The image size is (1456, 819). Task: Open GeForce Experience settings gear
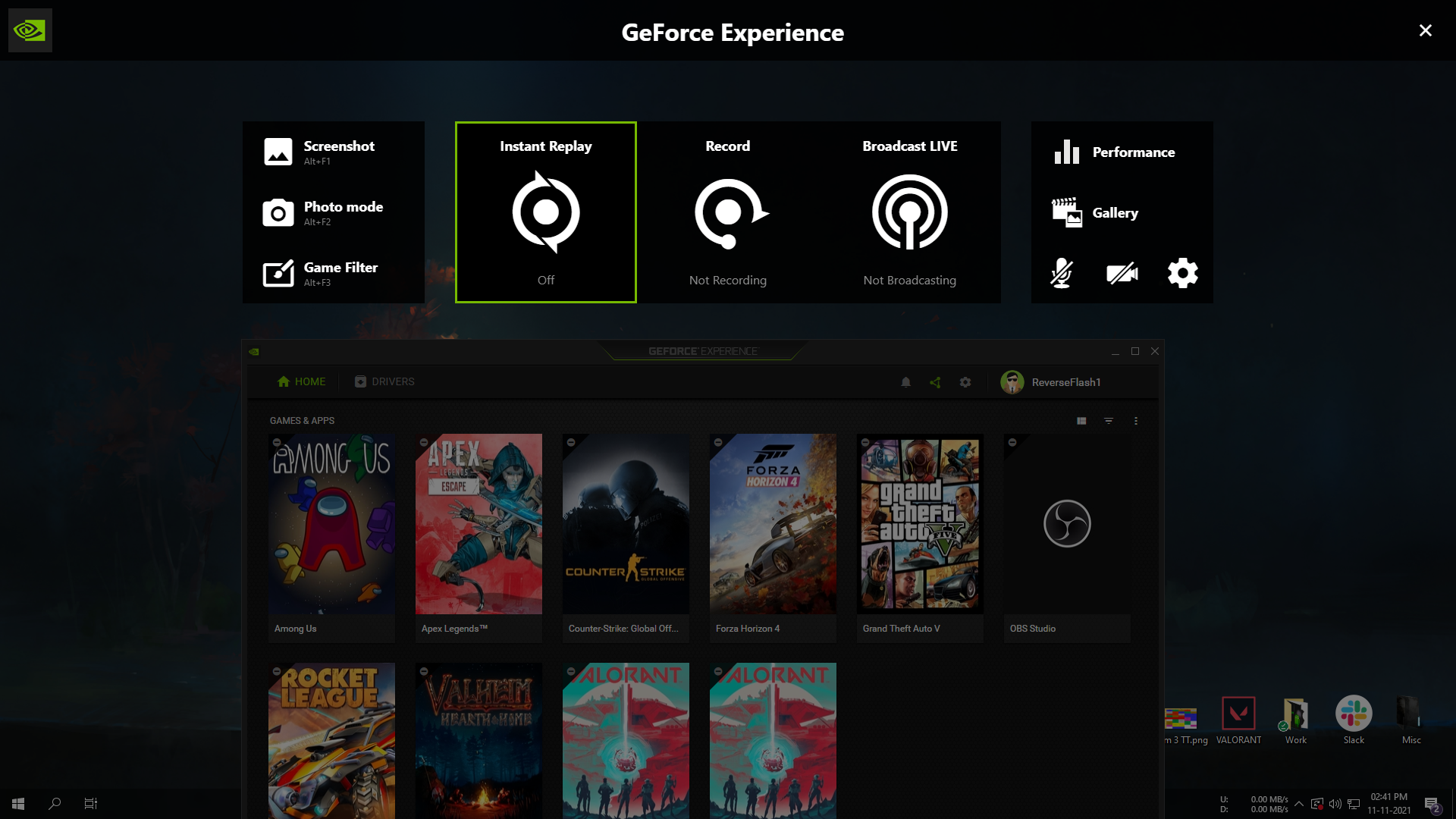click(x=1182, y=272)
